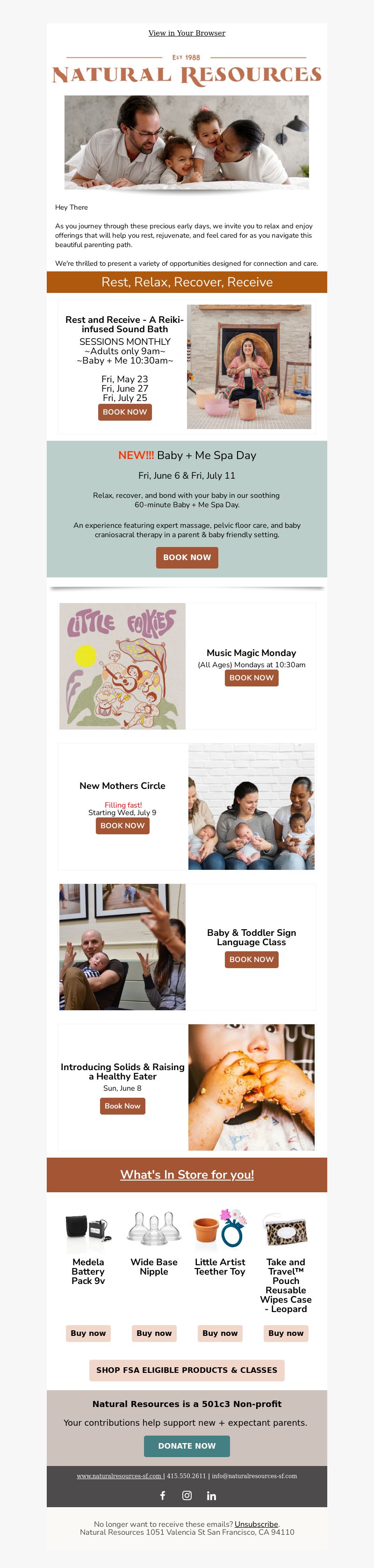The width and height of the screenshot is (374, 1568).
Task: Open What's In Store for you link
Action: (187, 1174)
